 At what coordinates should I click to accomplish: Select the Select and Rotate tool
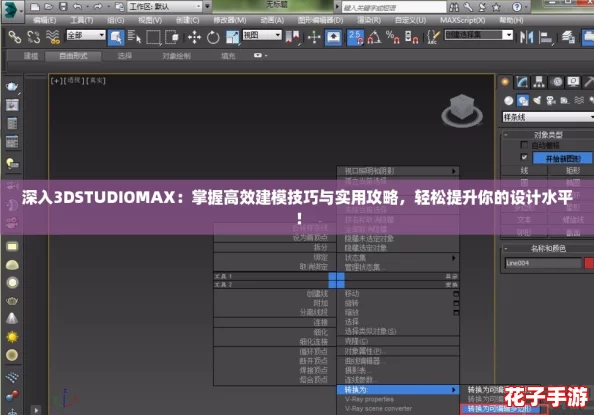(x=213, y=37)
